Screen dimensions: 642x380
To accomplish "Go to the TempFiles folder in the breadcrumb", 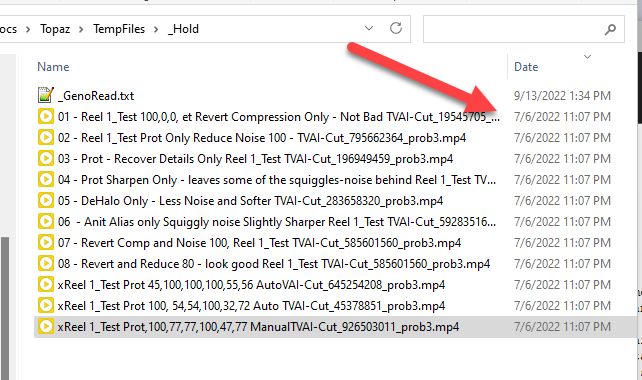I will pos(119,29).
